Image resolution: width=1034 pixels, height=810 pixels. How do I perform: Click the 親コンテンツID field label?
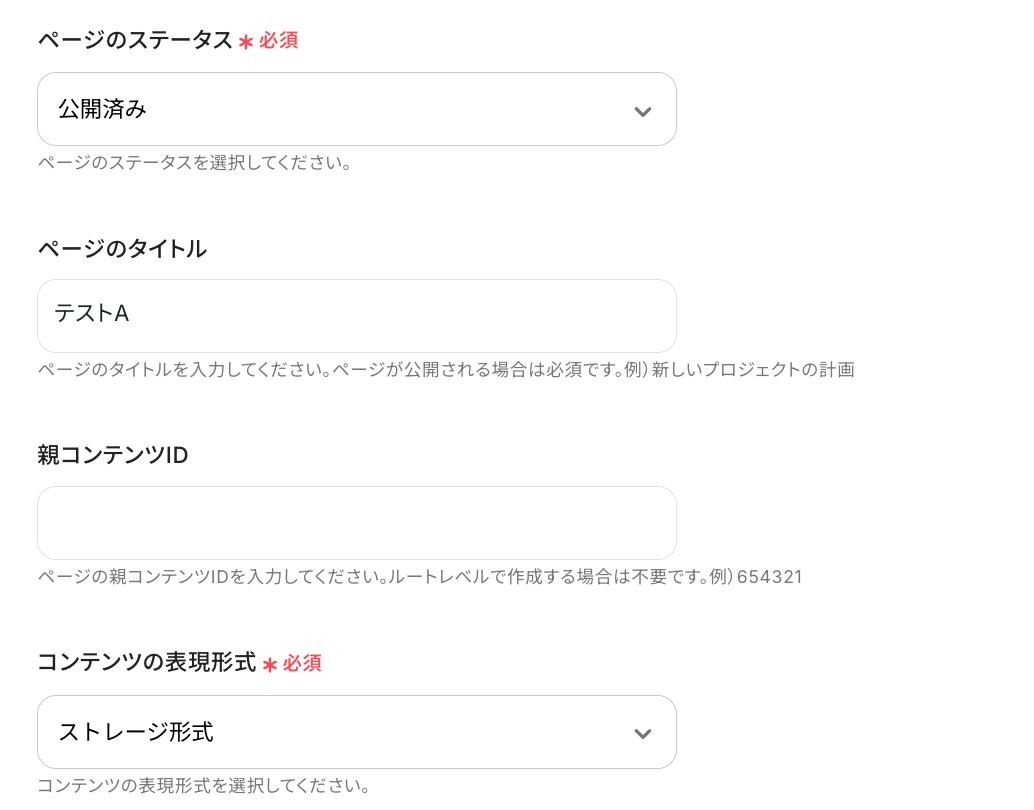(x=113, y=455)
